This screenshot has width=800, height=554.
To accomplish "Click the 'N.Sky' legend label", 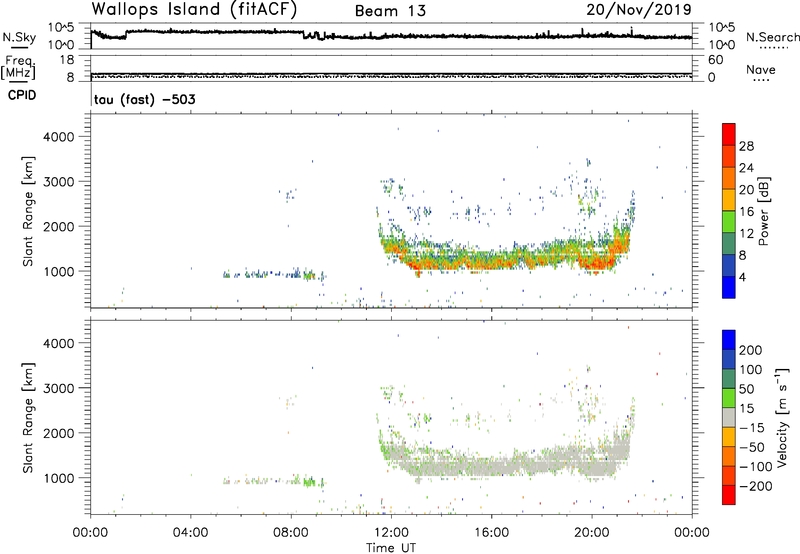I will [x=19, y=37].
